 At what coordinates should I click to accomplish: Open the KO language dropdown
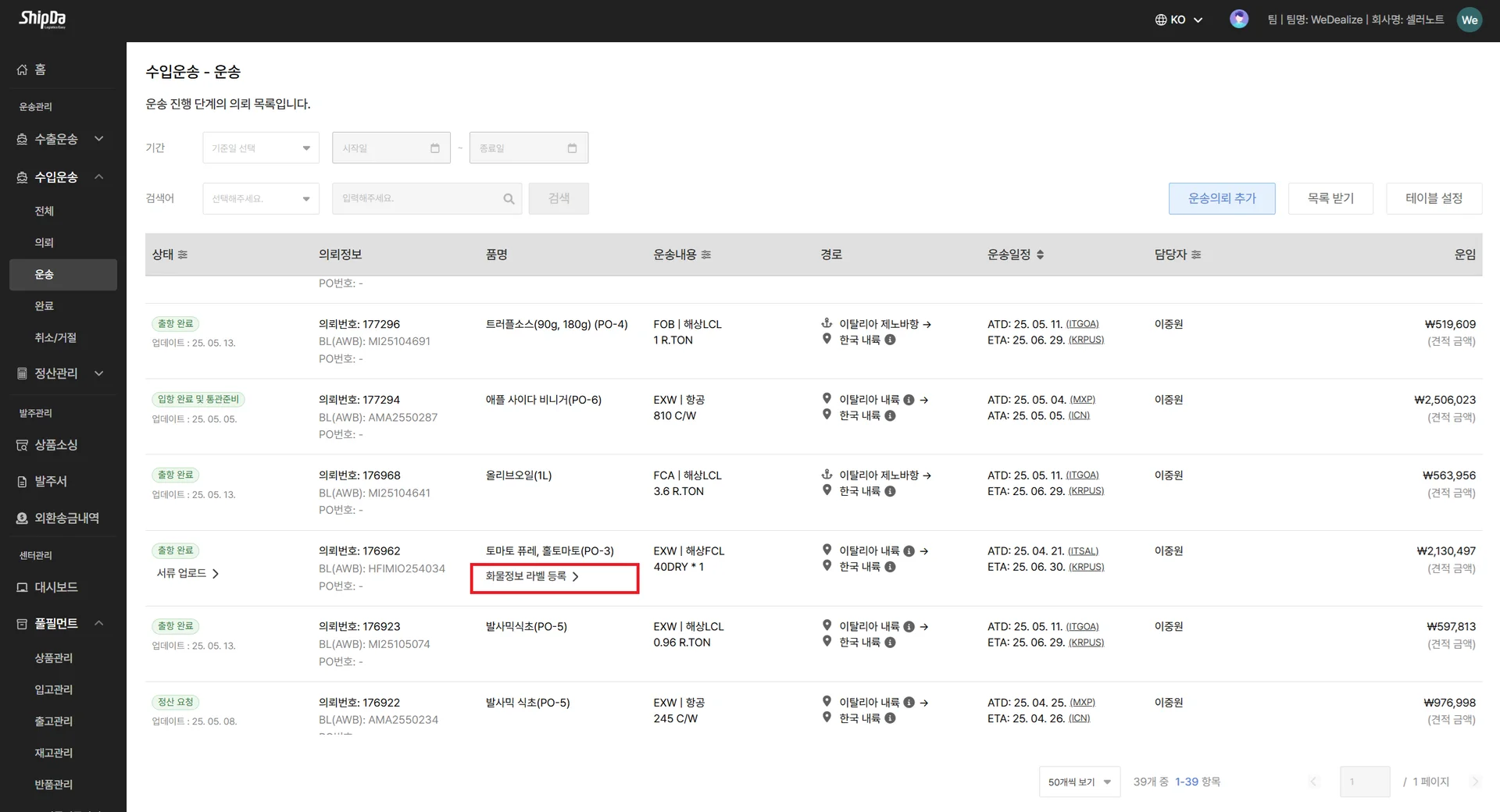tap(1179, 20)
